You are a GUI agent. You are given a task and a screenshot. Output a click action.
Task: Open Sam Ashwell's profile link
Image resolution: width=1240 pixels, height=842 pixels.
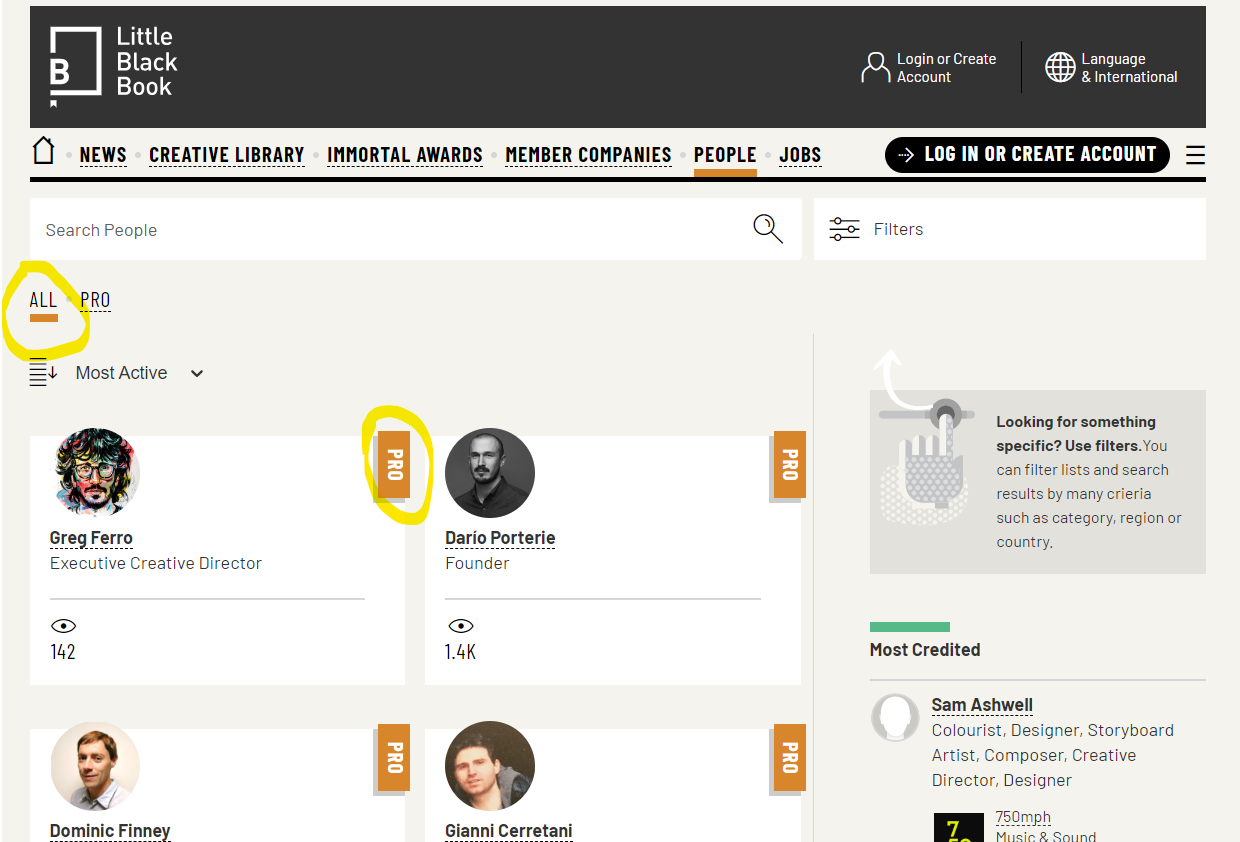[x=982, y=705]
